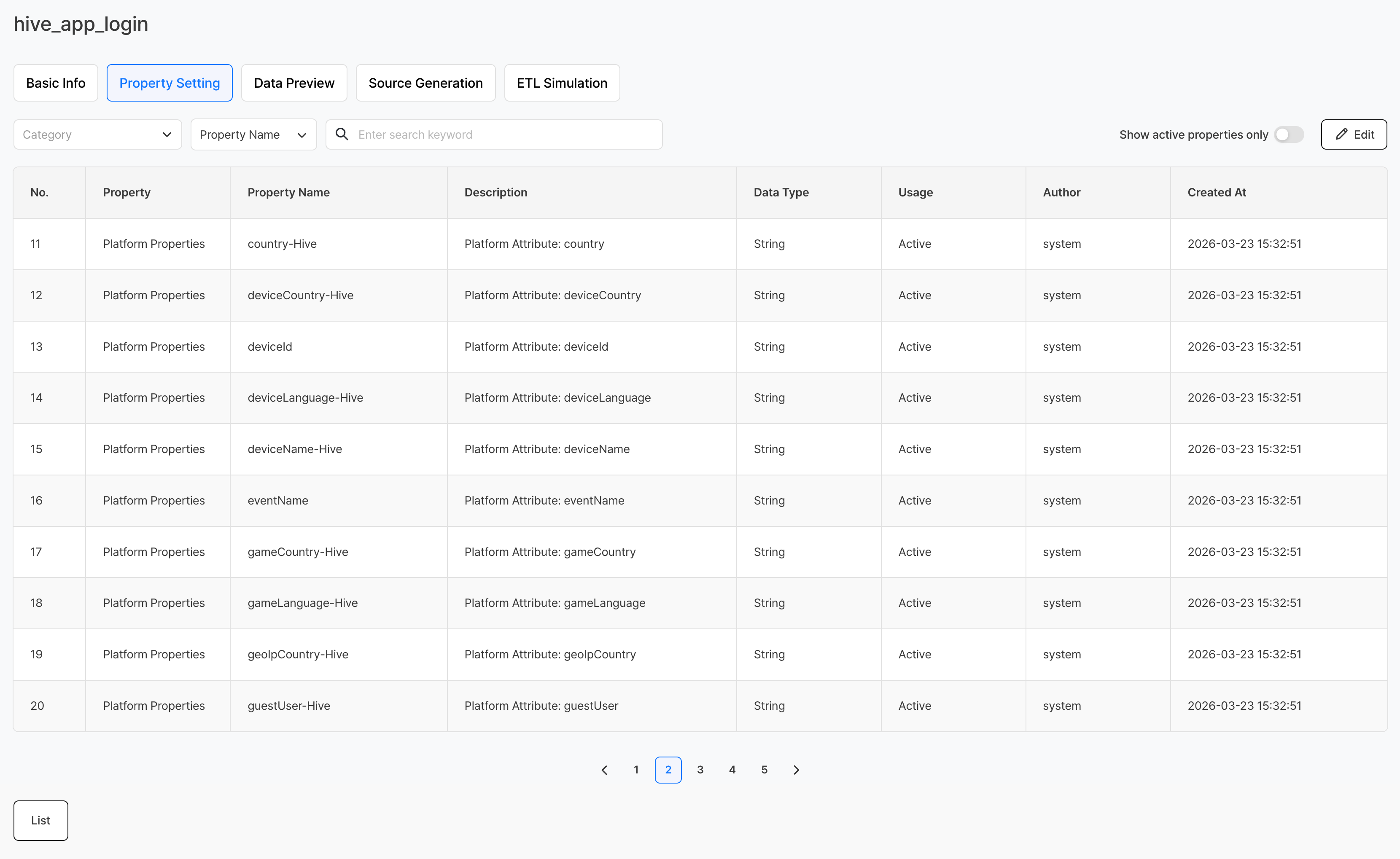
Task: Go to previous page arrow
Action: pos(604,770)
